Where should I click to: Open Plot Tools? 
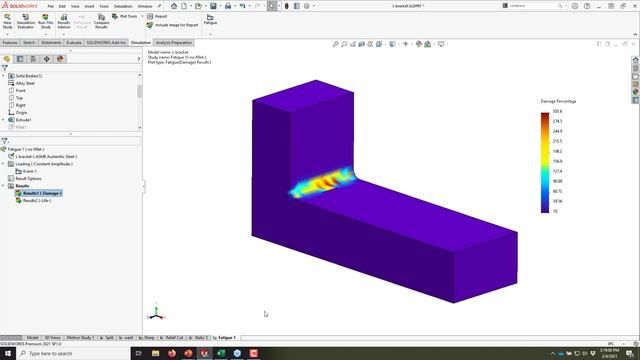(x=125, y=16)
